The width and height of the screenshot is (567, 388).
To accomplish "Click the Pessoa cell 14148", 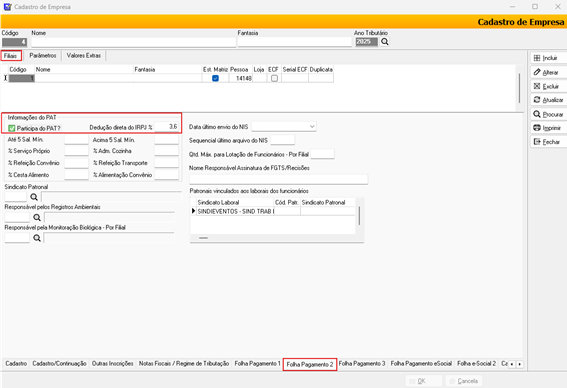I will coord(240,78).
